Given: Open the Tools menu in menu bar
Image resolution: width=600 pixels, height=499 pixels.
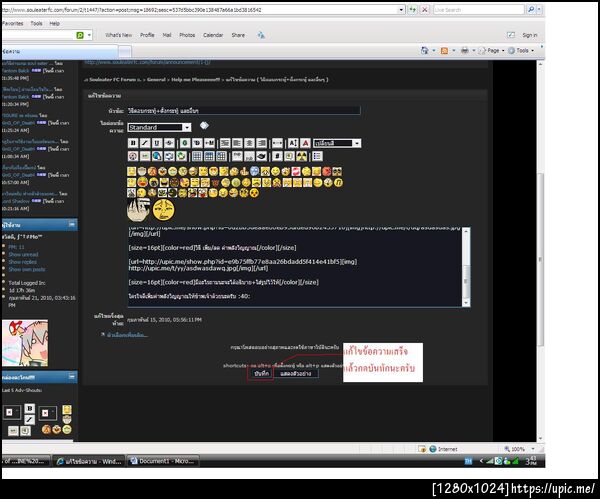Looking at the screenshot, I should 36,23.
